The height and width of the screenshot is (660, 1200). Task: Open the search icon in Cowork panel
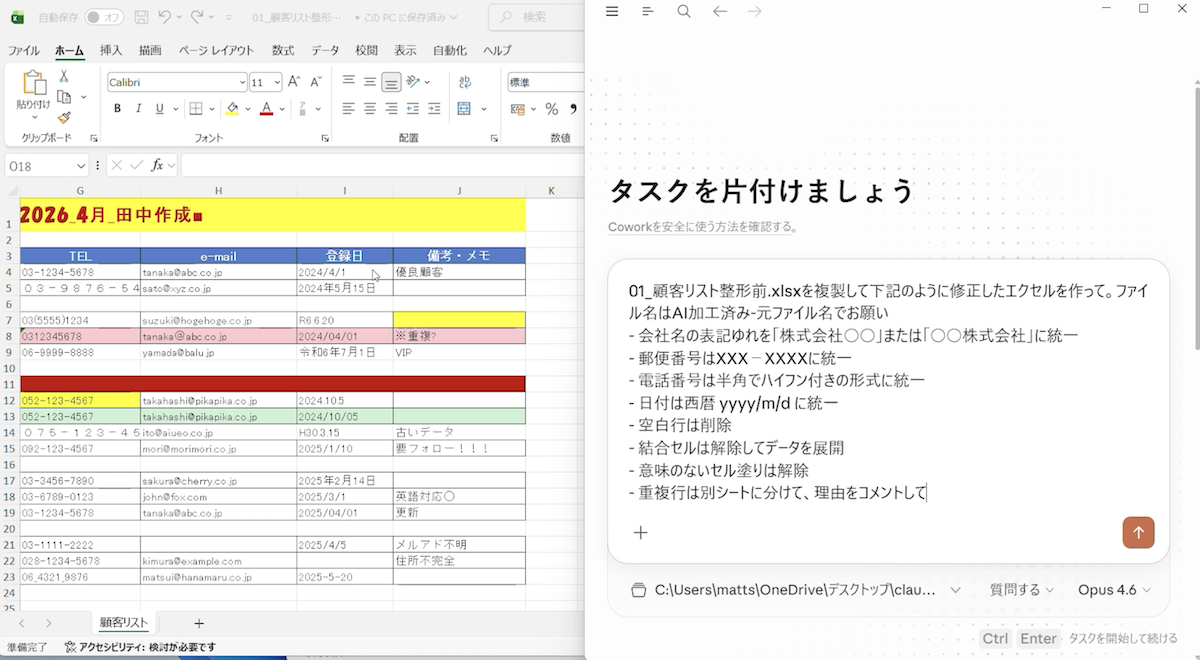[x=684, y=11]
